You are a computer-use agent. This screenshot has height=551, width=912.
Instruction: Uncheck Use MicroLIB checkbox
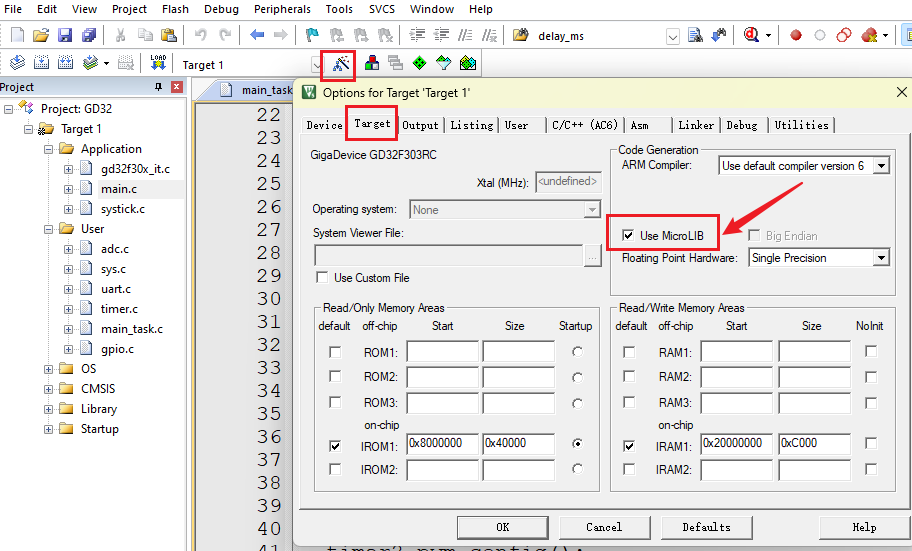628,235
